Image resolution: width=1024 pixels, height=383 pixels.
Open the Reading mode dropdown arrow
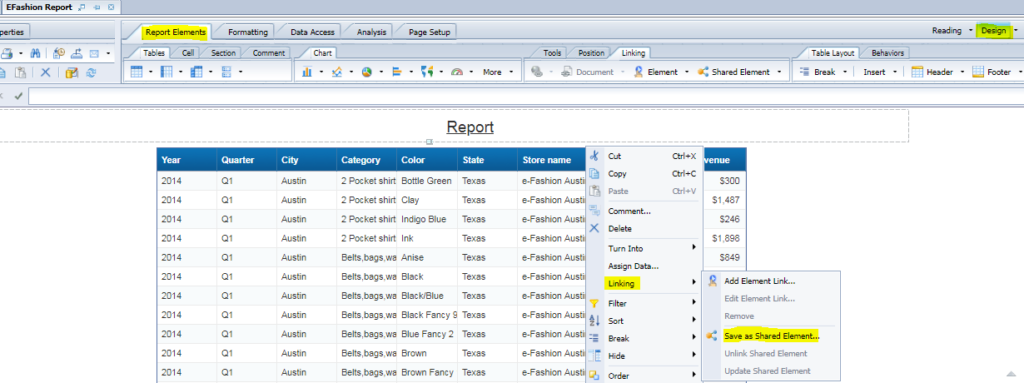click(x=971, y=31)
